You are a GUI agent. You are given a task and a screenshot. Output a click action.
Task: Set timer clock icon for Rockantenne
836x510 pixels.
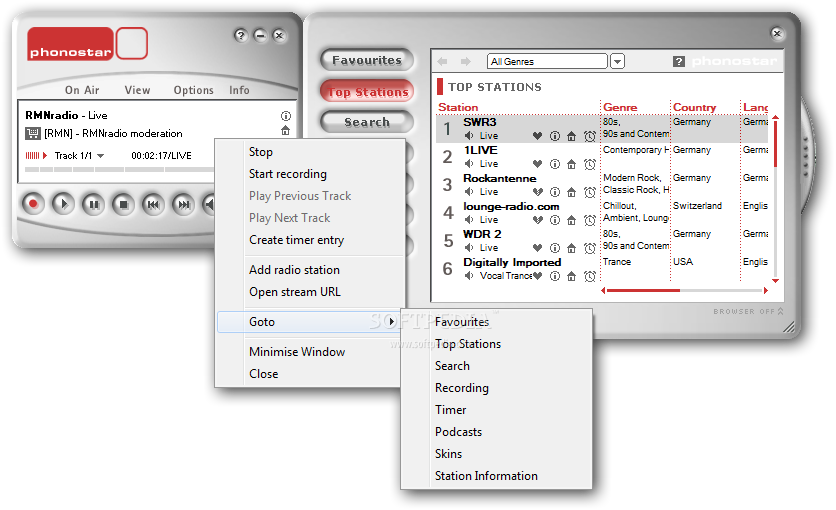tap(590, 192)
